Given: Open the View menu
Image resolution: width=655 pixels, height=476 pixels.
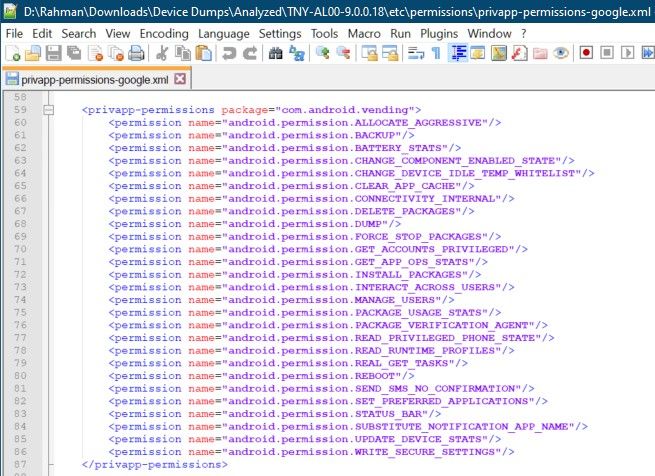Looking at the screenshot, I should click(117, 33).
